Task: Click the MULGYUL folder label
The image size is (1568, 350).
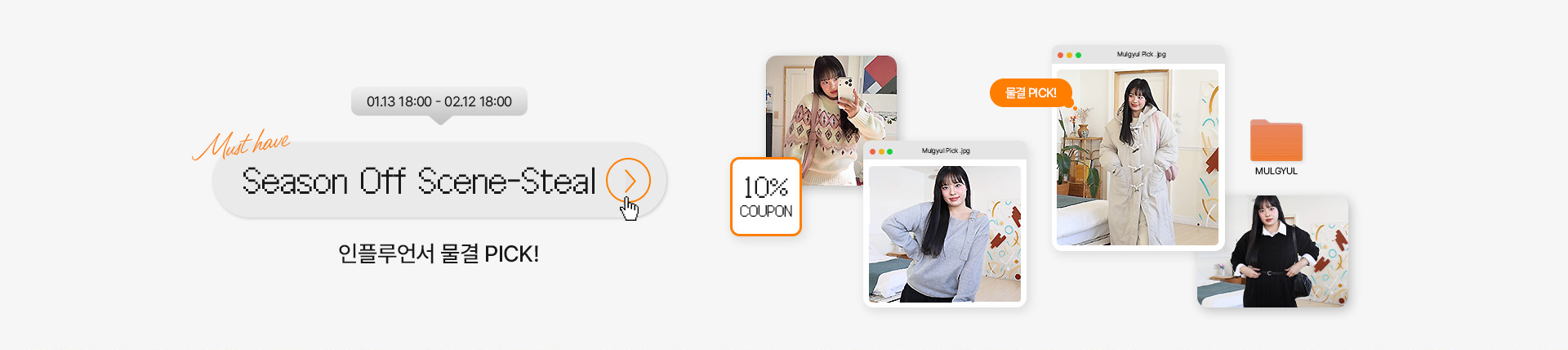Action: (x=1276, y=171)
